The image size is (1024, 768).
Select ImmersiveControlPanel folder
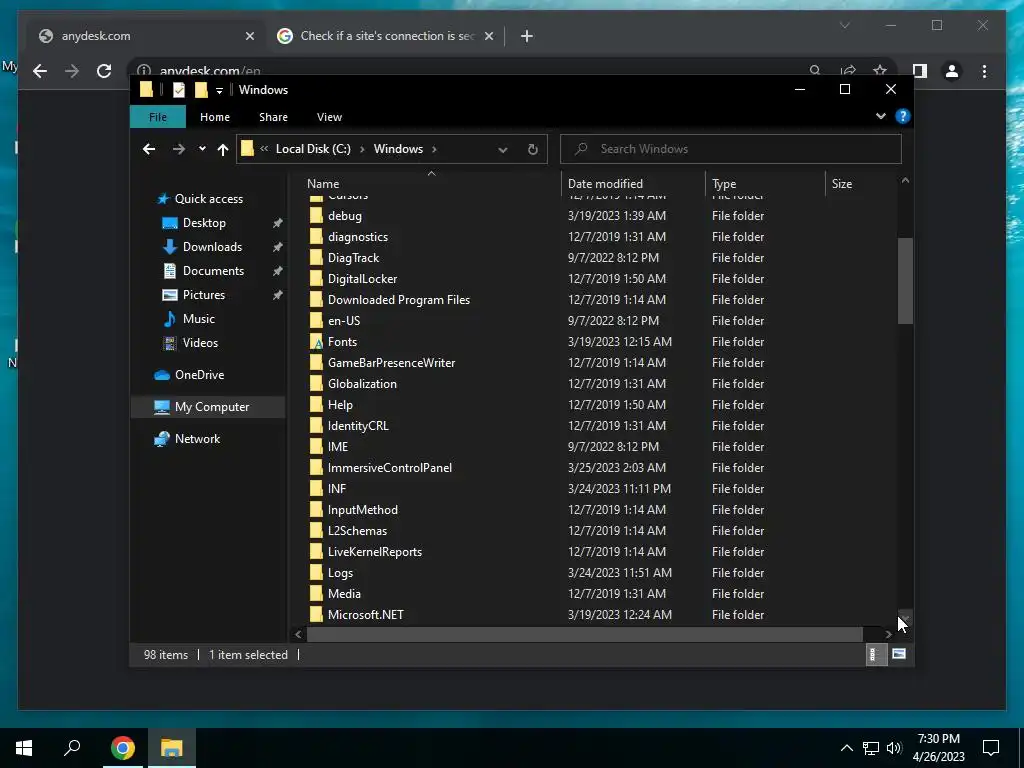pos(390,468)
